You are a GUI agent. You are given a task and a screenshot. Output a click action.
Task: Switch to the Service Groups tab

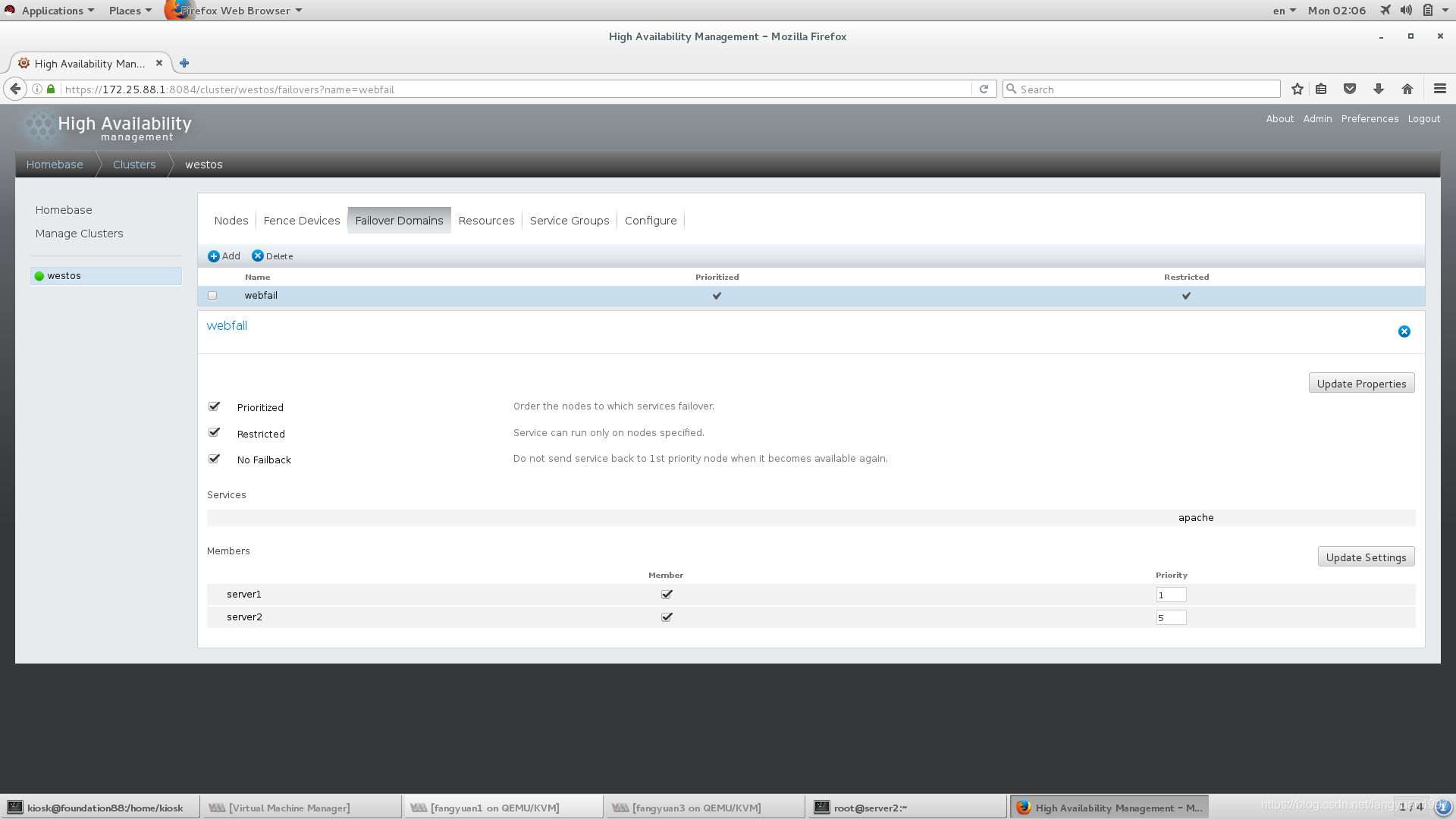click(x=569, y=221)
